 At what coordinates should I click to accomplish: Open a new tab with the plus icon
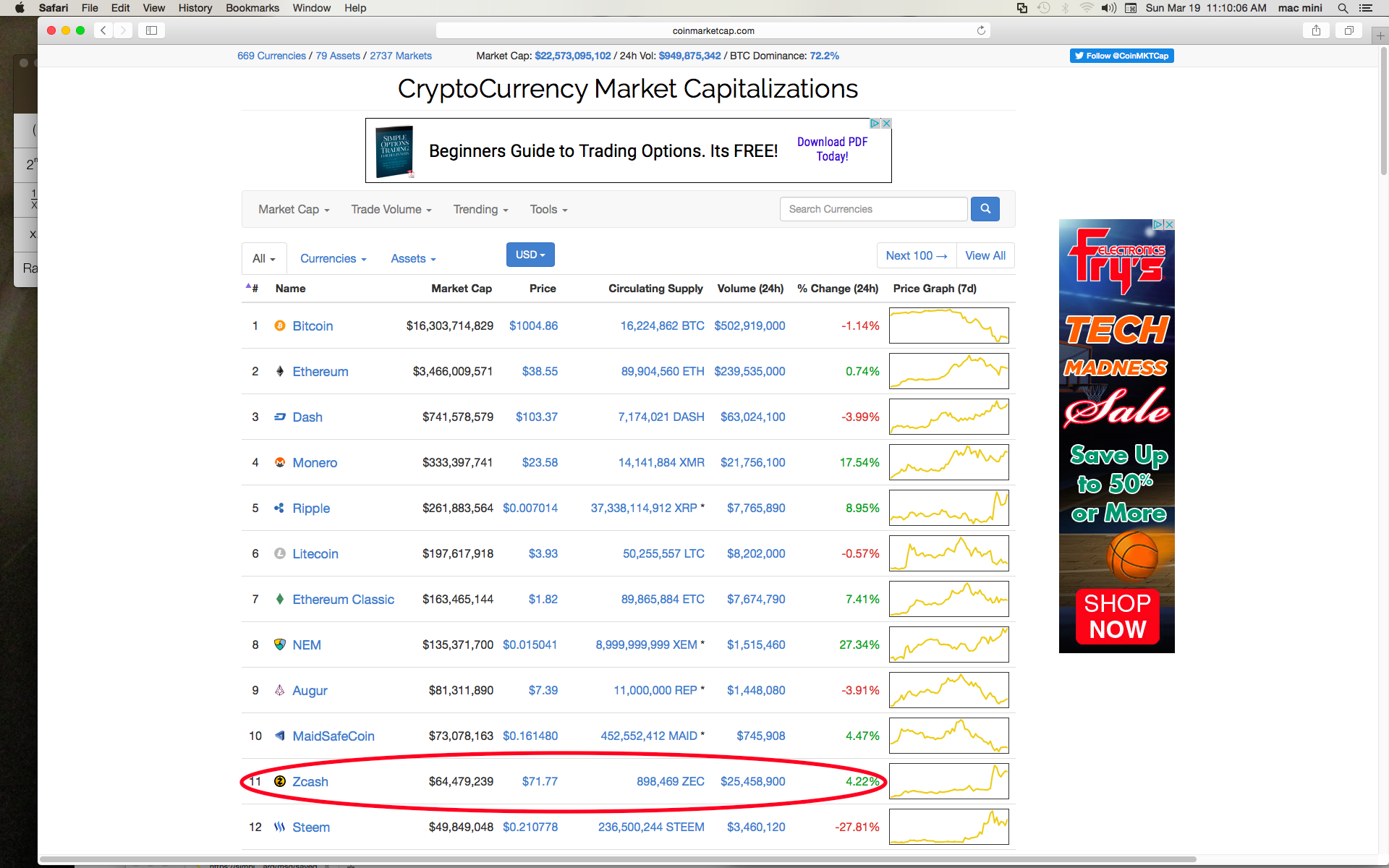click(1380, 35)
